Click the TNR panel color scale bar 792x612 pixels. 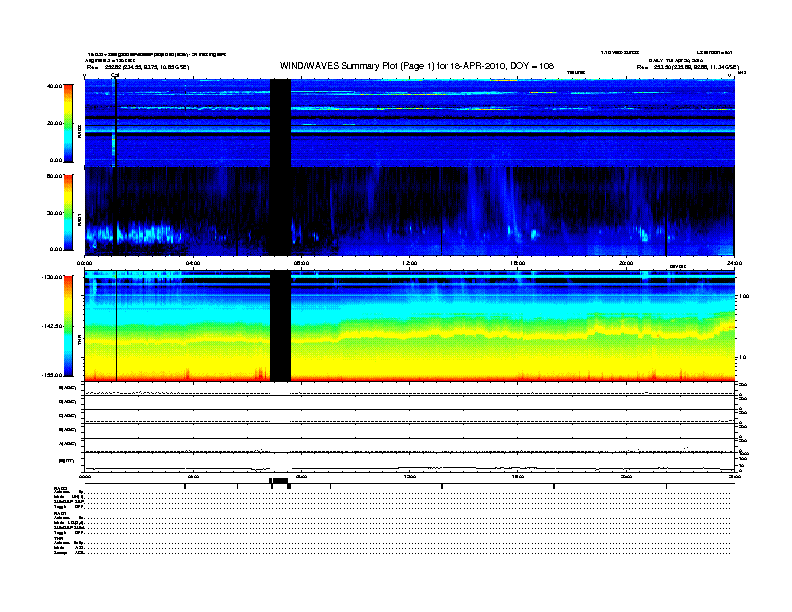[x=68, y=326]
